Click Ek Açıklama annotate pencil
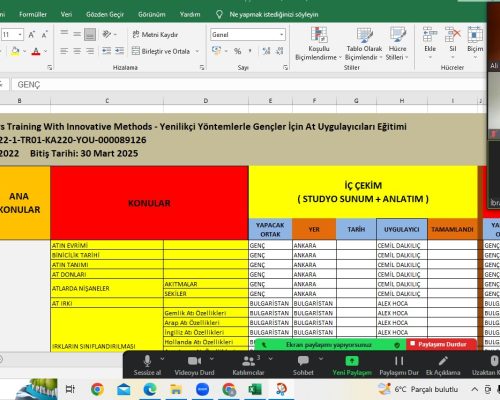 [x=443, y=365]
